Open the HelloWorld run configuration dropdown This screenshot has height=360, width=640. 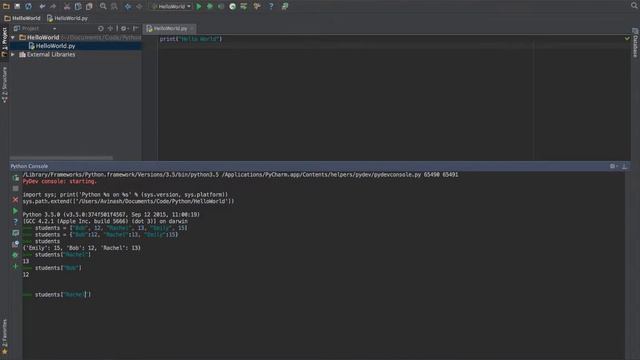point(171,6)
